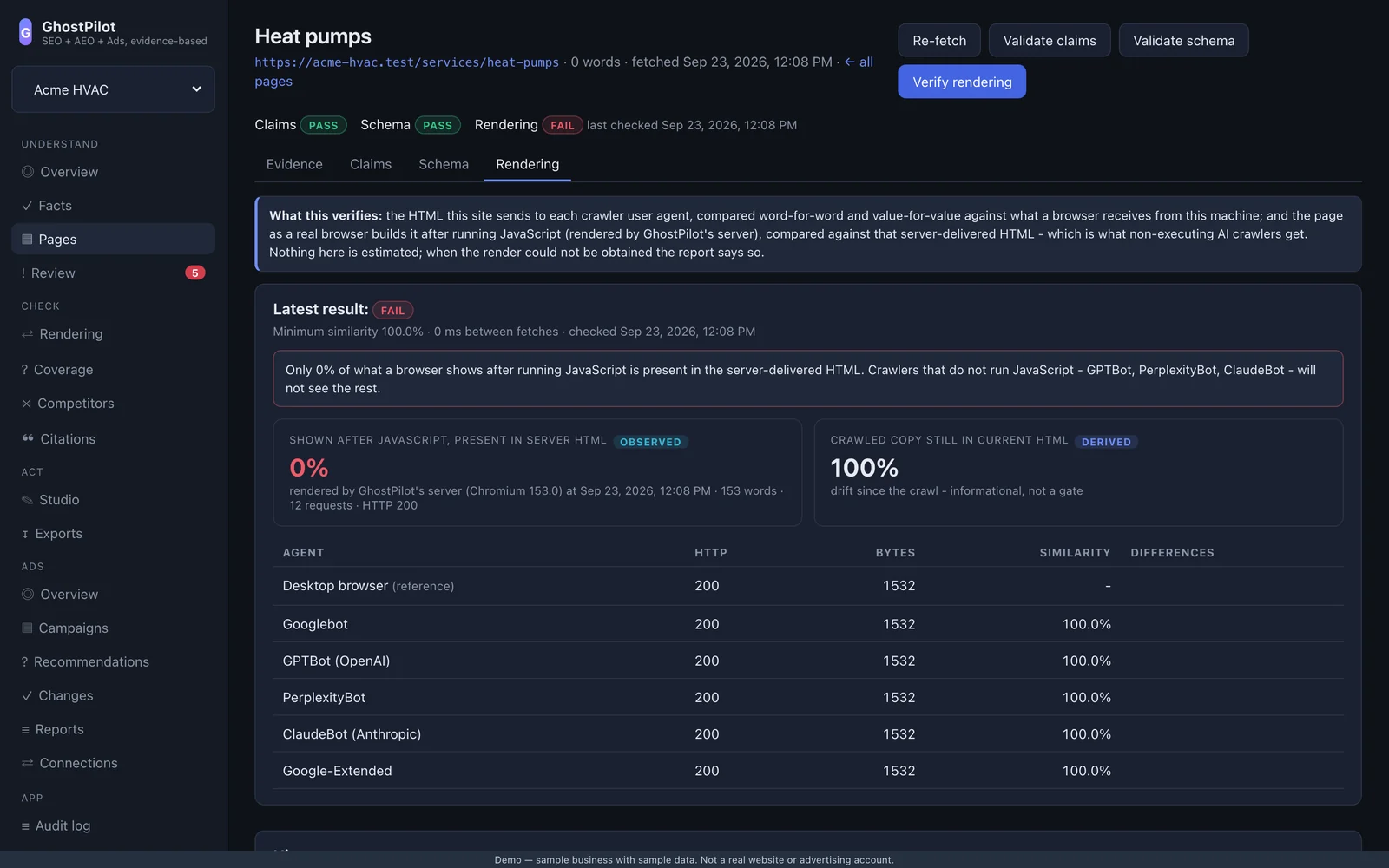Click the Googlebot agent row

(x=808, y=624)
